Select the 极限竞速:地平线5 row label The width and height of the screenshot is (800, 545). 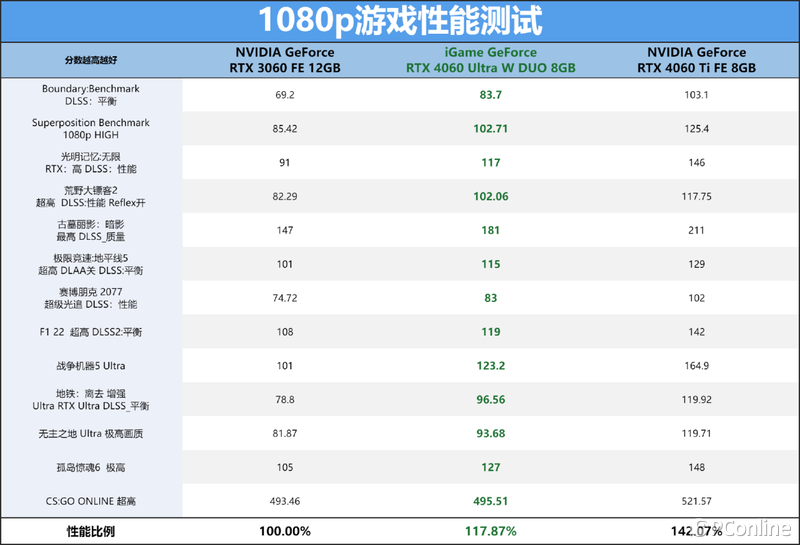tap(91, 264)
